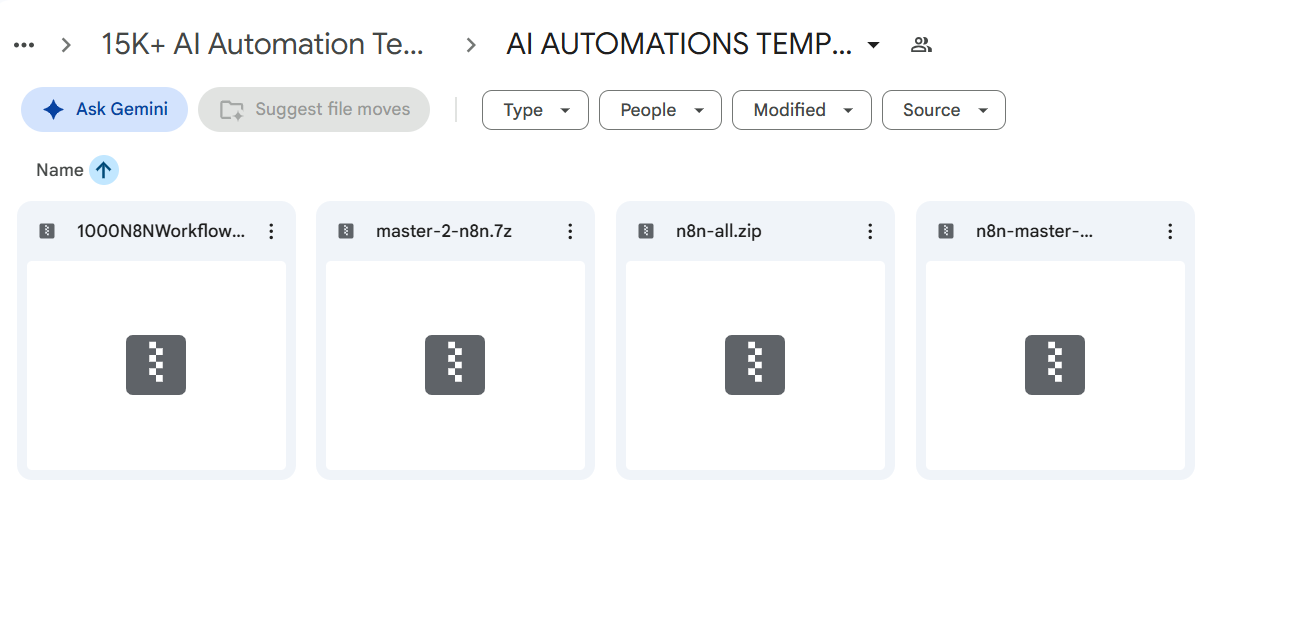This screenshot has height=626, width=1292.
Task: Select n8n-master preview thumbnail
Action: tap(1055, 365)
